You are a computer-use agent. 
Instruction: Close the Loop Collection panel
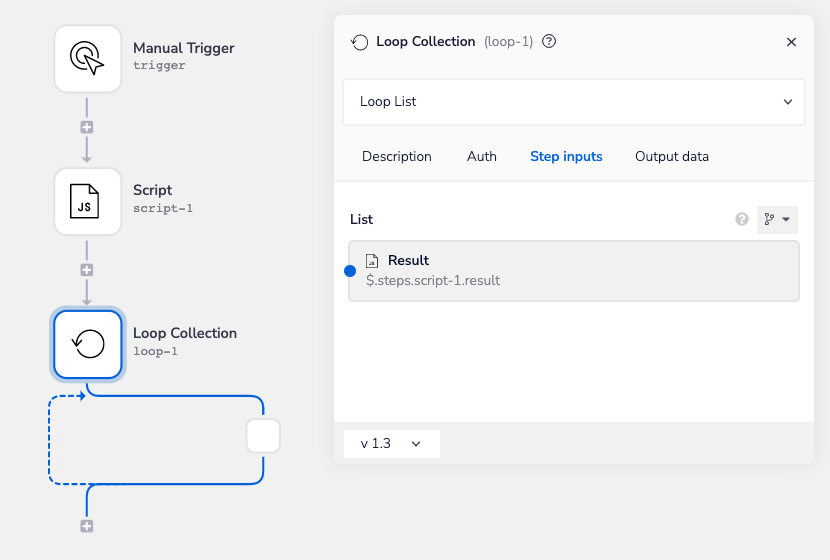pos(791,42)
